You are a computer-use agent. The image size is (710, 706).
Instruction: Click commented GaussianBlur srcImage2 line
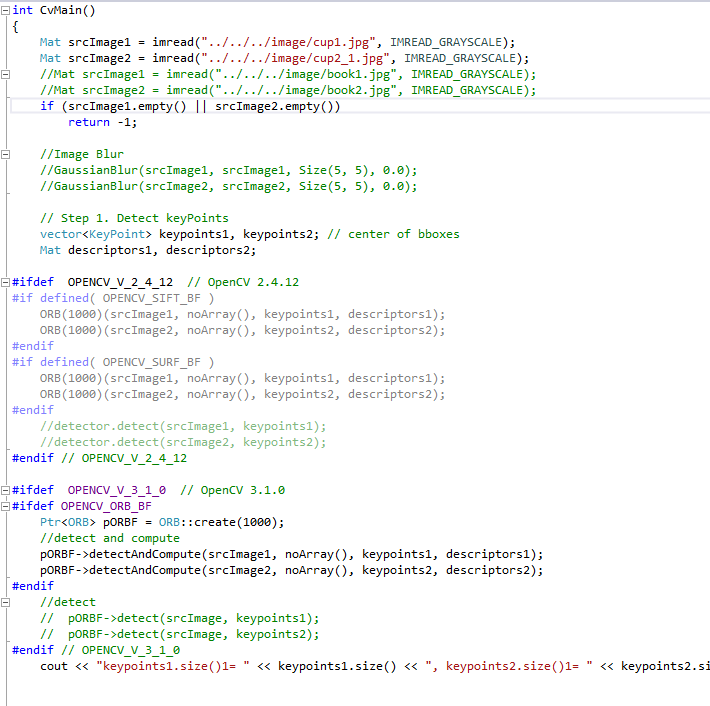point(229,187)
